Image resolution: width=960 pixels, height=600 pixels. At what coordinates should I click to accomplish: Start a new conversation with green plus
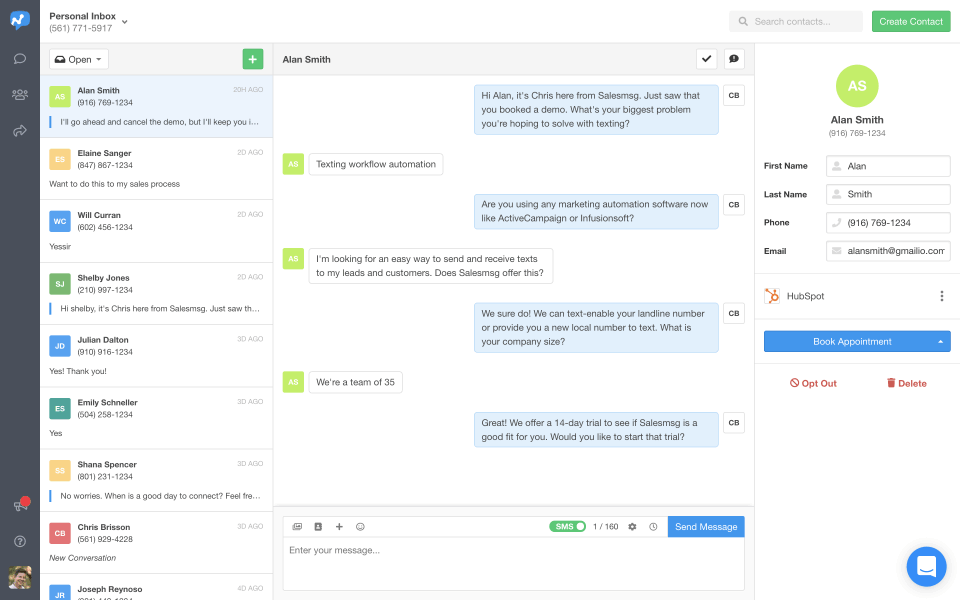click(x=253, y=59)
